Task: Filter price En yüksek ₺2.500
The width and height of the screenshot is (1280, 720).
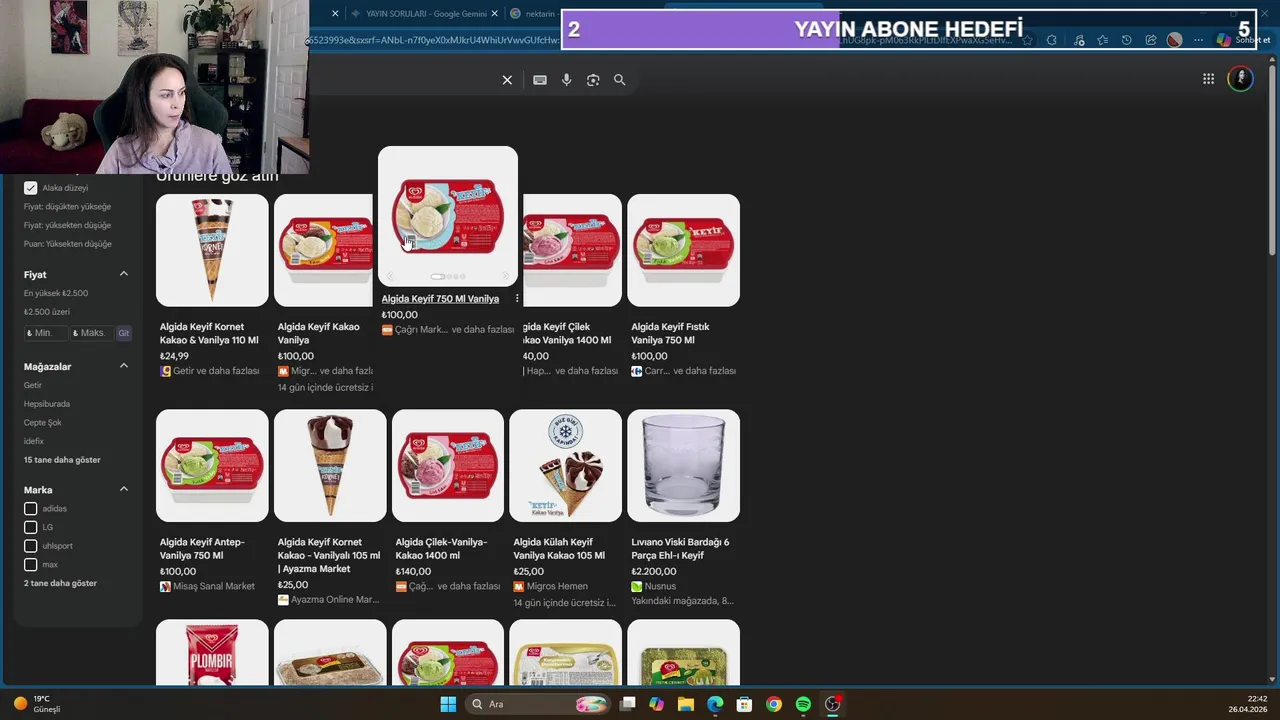Action: pyautogui.click(x=56, y=293)
